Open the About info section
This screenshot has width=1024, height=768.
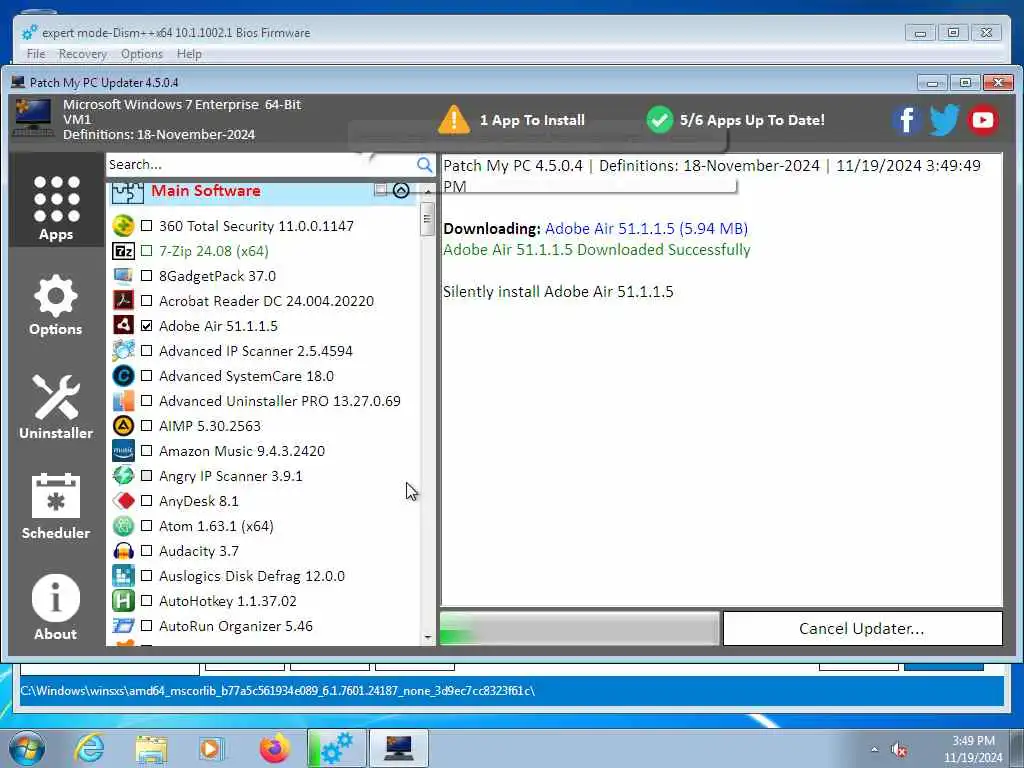pos(56,607)
